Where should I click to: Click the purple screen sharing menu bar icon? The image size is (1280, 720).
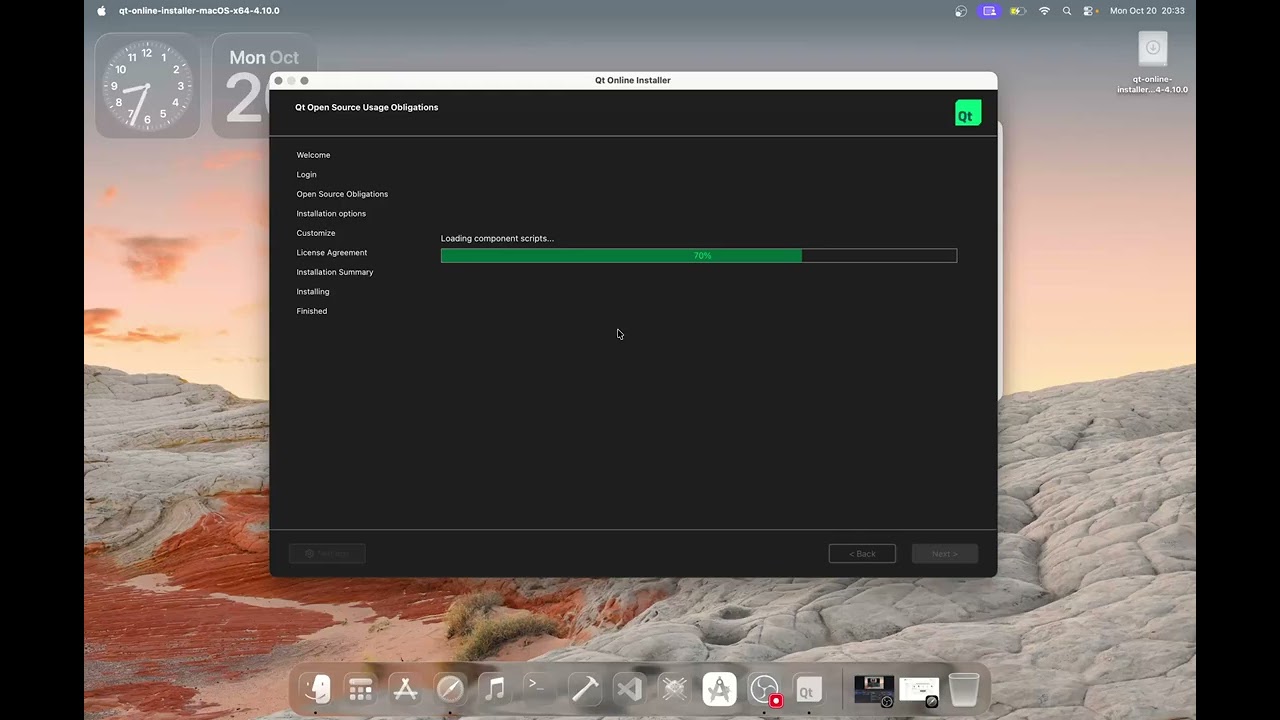click(x=990, y=11)
